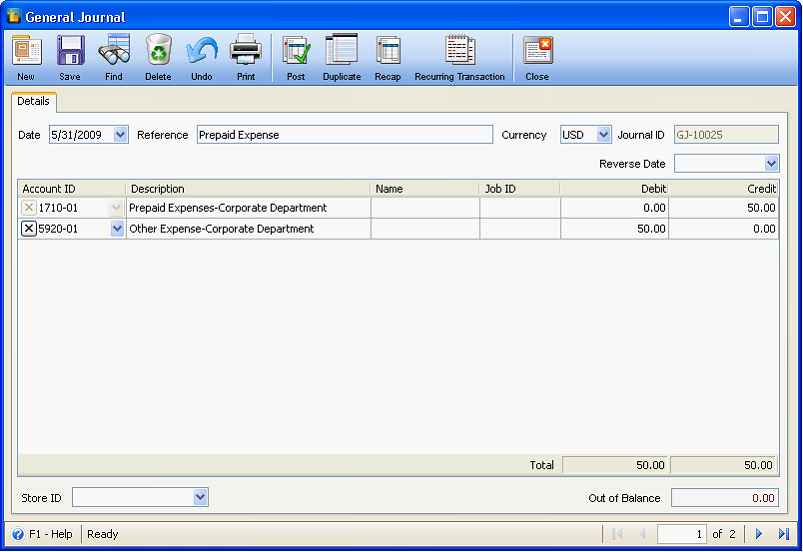Minimize the General Journal window
This screenshot has height=552, width=803.
click(x=739, y=16)
